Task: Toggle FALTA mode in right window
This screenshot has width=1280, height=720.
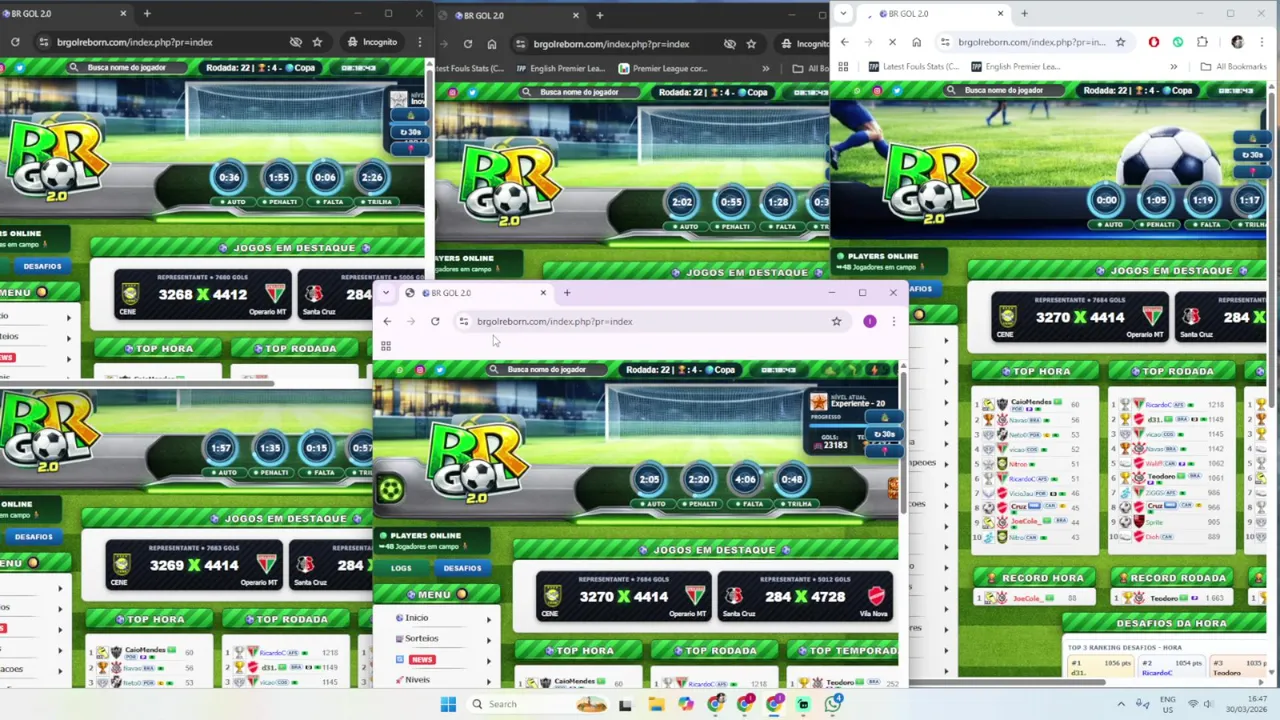Action: 1203,225
